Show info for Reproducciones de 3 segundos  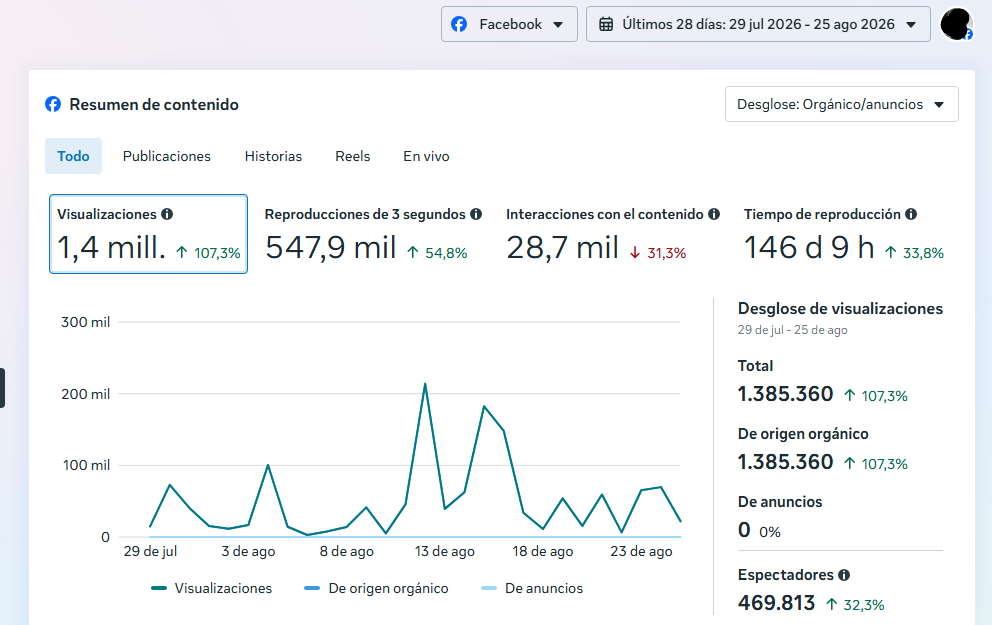click(x=476, y=214)
